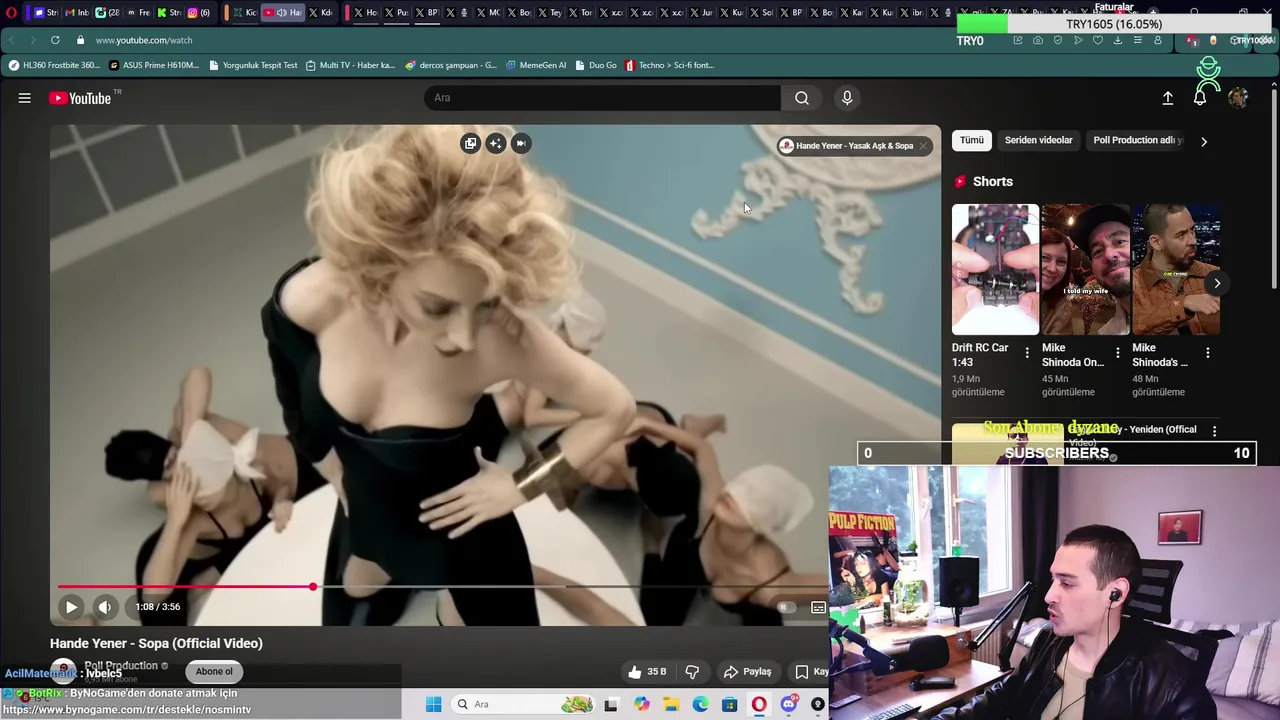Toggle subtitles captions button in player
The image size is (1280, 720).
(818, 607)
